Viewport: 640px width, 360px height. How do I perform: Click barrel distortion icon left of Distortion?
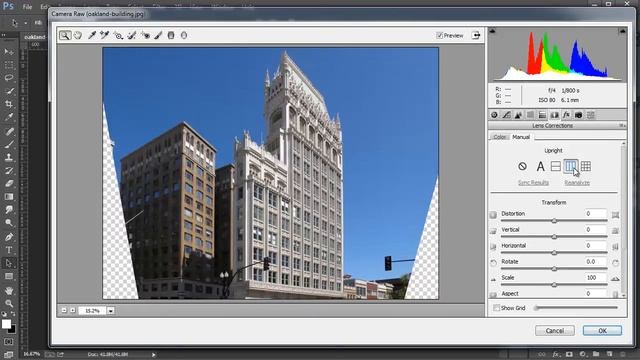(493, 215)
